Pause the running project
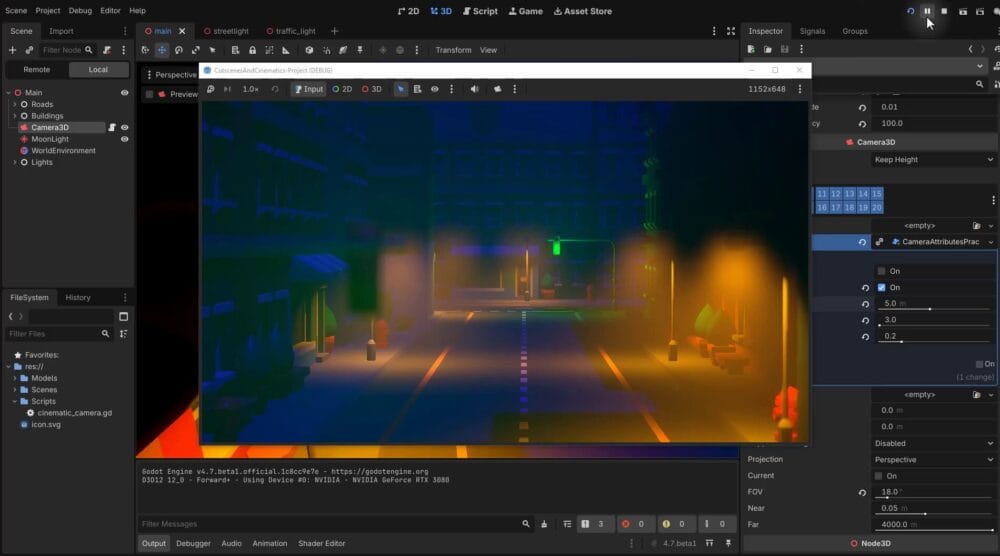Image resolution: width=1000 pixels, height=556 pixels. 927,11
